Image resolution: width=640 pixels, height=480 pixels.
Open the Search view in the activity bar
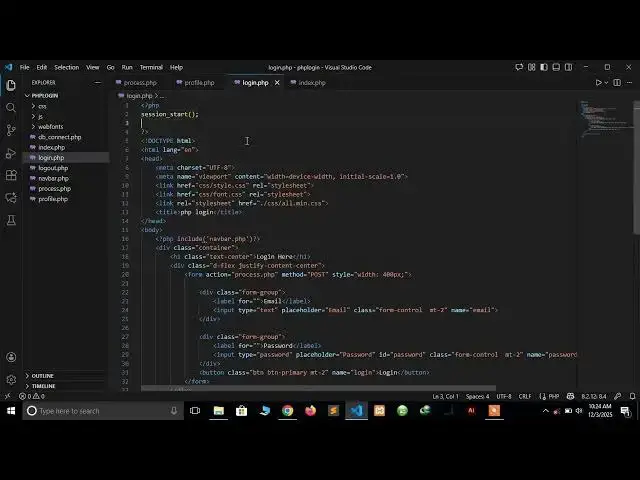[11, 108]
